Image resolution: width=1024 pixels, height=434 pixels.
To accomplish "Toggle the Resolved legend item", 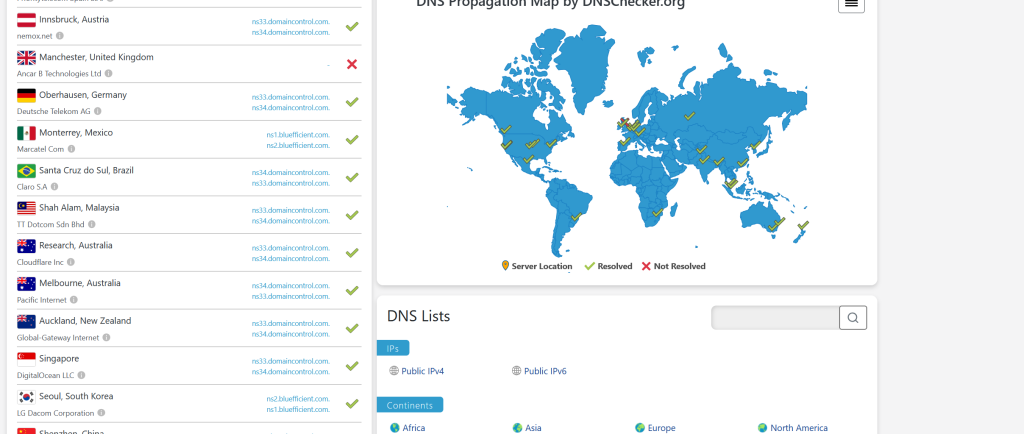I will pyautogui.click(x=608, y=266).
